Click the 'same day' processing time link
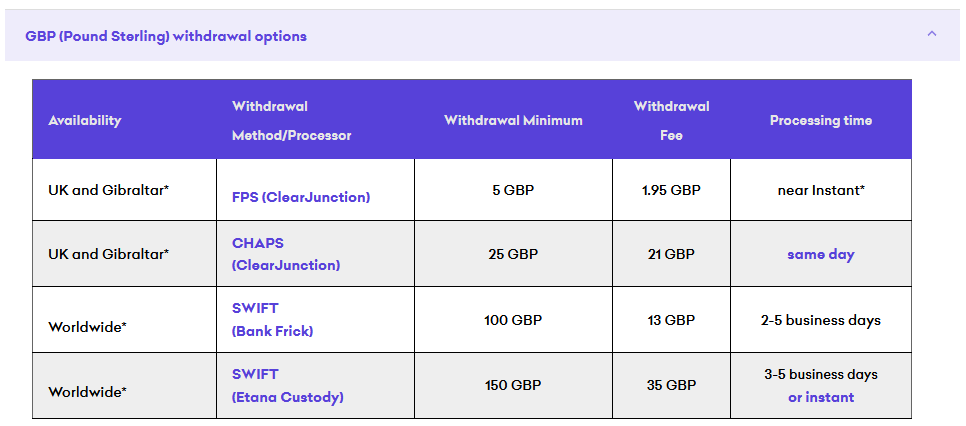This screenshot has width=966, height=426. pyautogui.click(x=821, y=254)
